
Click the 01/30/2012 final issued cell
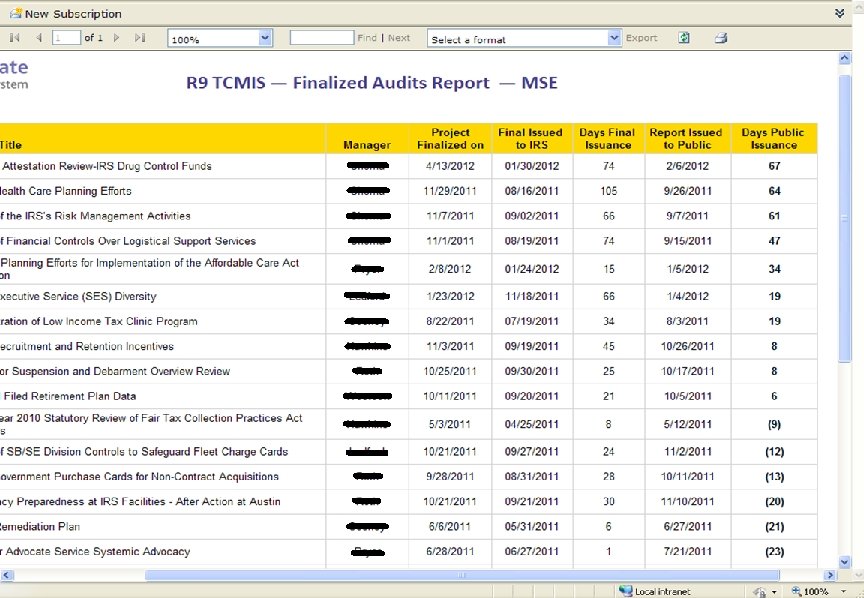tap(532, 166)
